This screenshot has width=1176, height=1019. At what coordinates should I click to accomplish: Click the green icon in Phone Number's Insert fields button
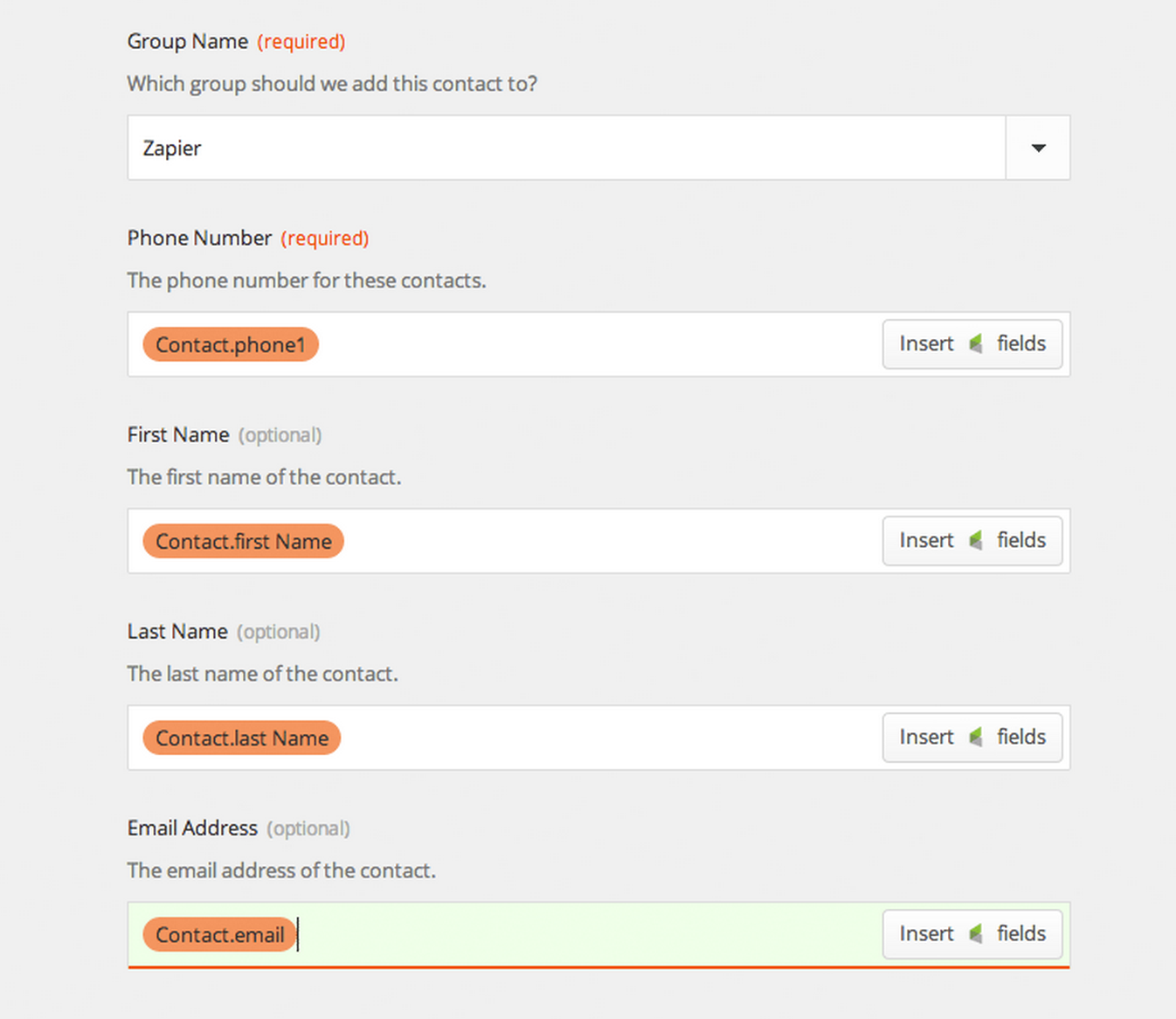coord(976,344)
